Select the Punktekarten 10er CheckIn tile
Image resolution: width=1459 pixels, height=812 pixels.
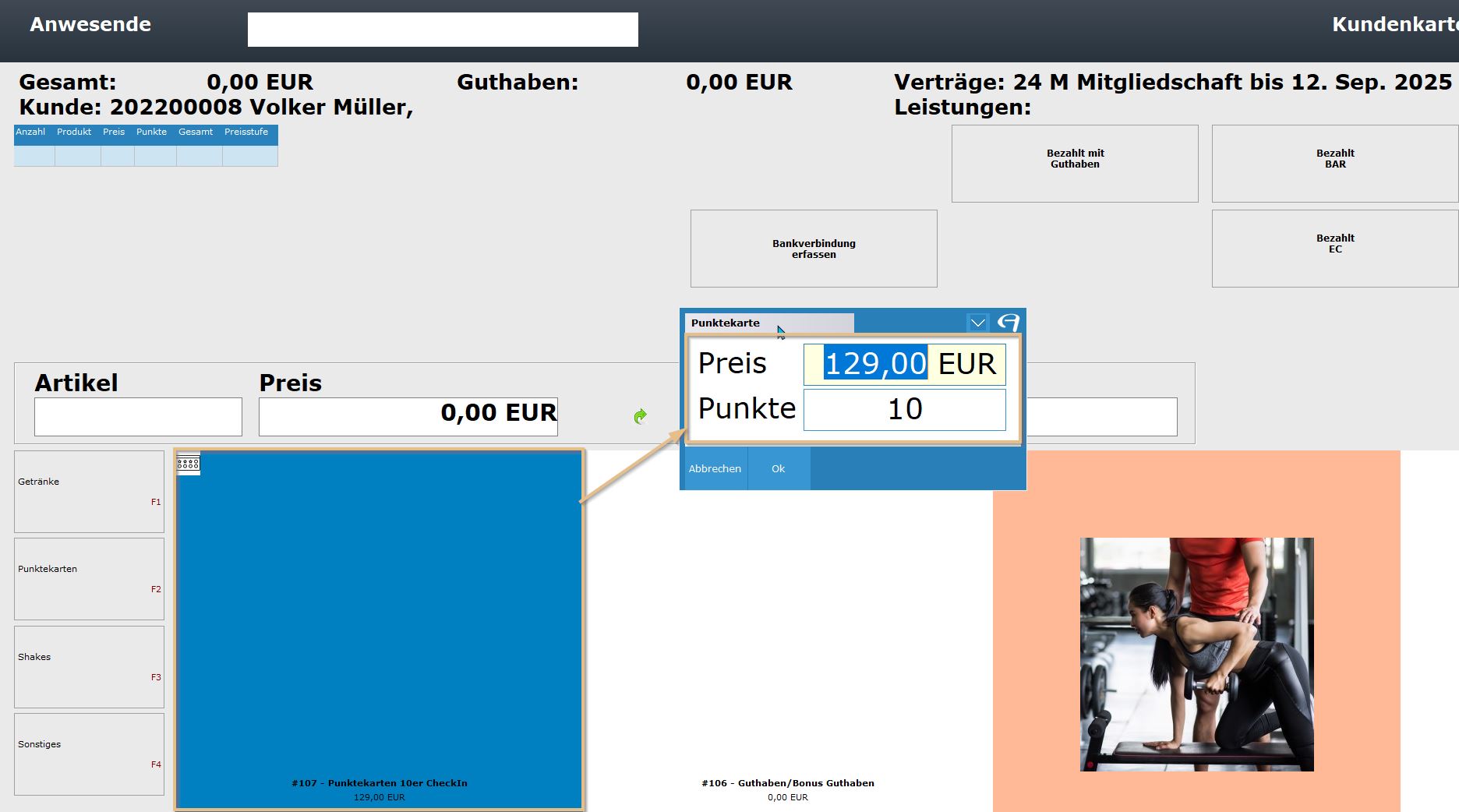[380, 630]
